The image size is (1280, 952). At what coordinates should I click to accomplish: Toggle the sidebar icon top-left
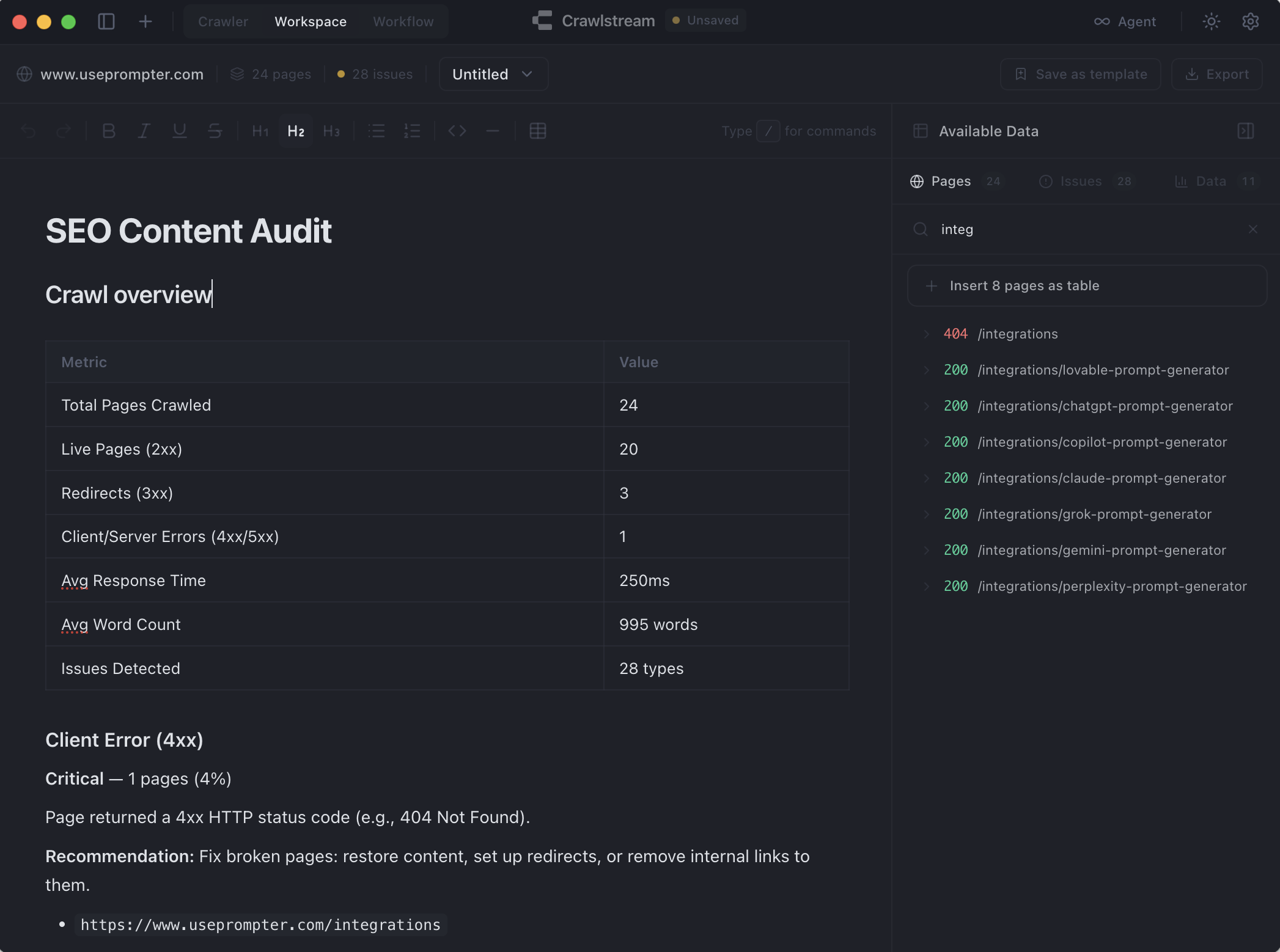(x=106, y=21)
